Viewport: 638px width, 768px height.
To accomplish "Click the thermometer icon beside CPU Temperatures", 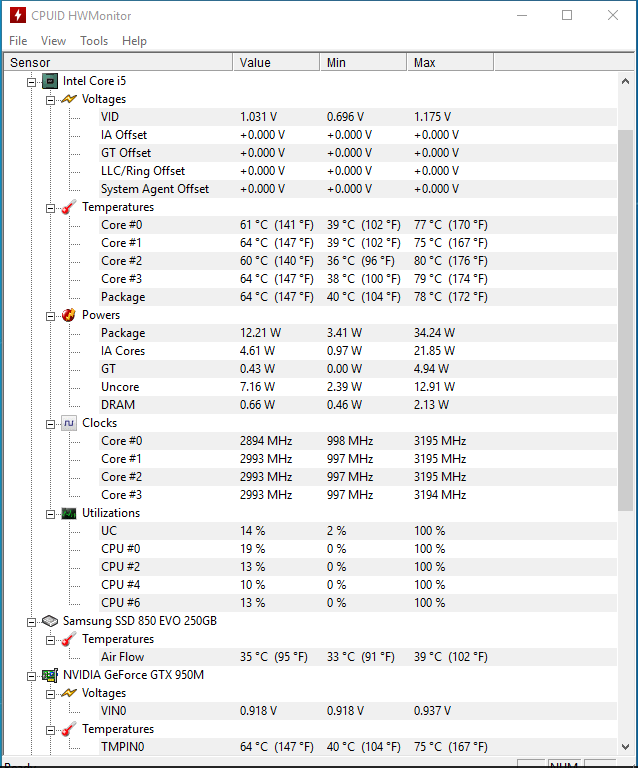I will 69,207.
